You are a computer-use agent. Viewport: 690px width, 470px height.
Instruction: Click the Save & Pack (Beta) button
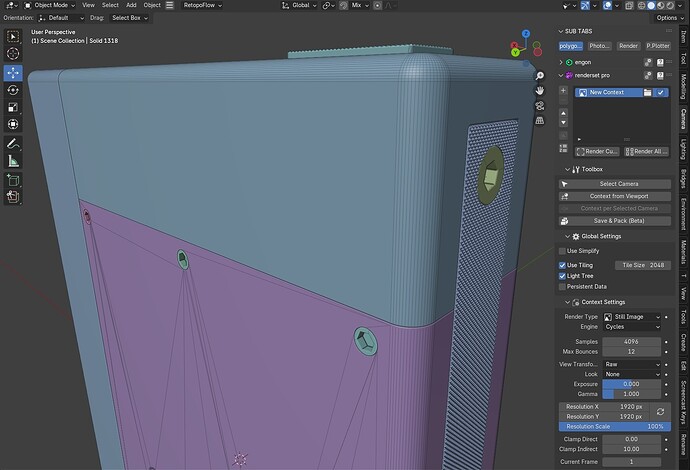[x=615, y=221]
